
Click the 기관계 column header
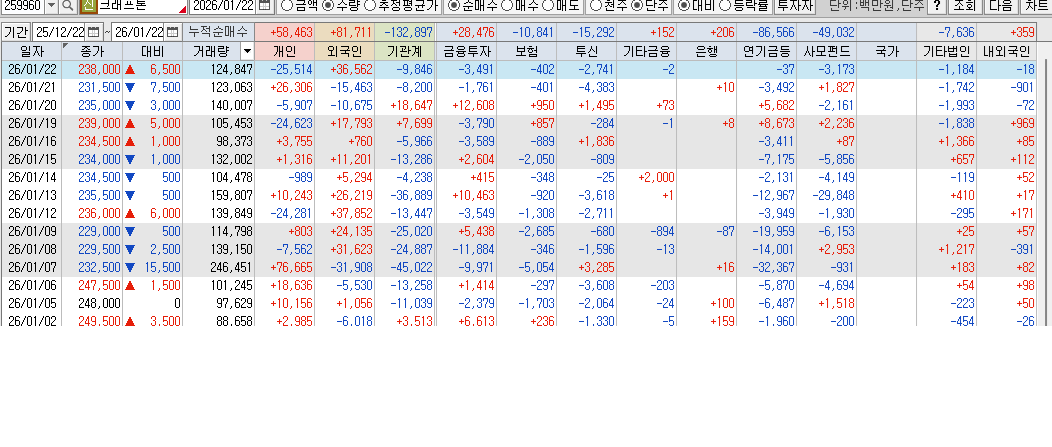point(405,50)
